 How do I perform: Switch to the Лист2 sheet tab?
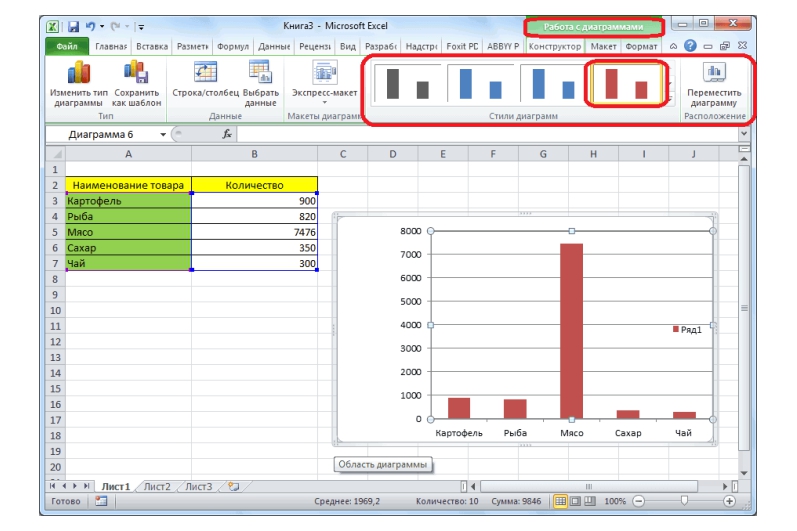coord(157,487)
